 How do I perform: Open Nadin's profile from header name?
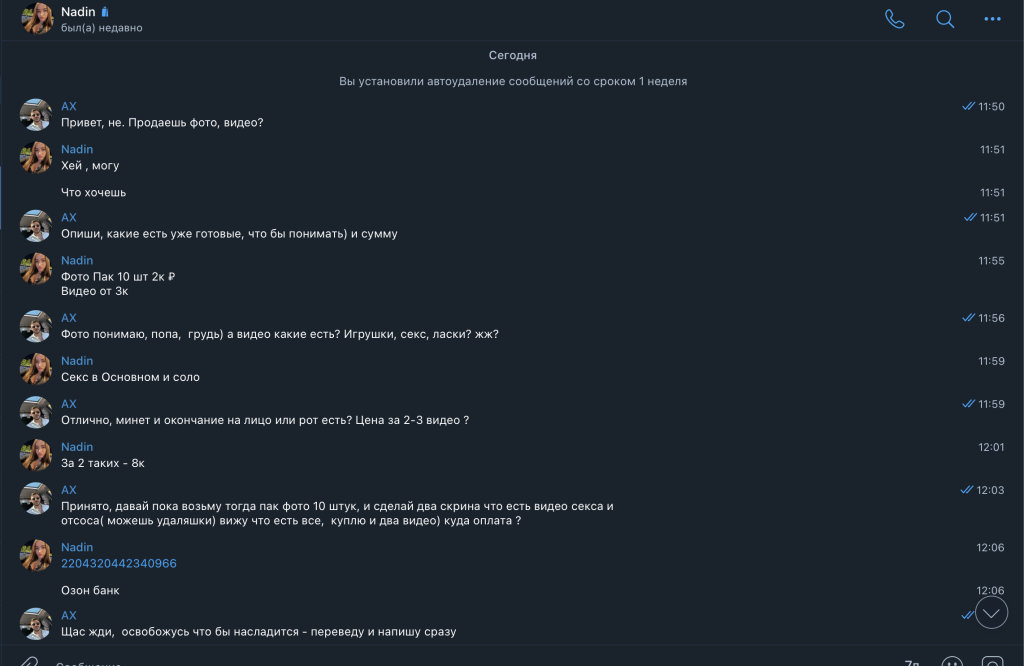(78, 12)
